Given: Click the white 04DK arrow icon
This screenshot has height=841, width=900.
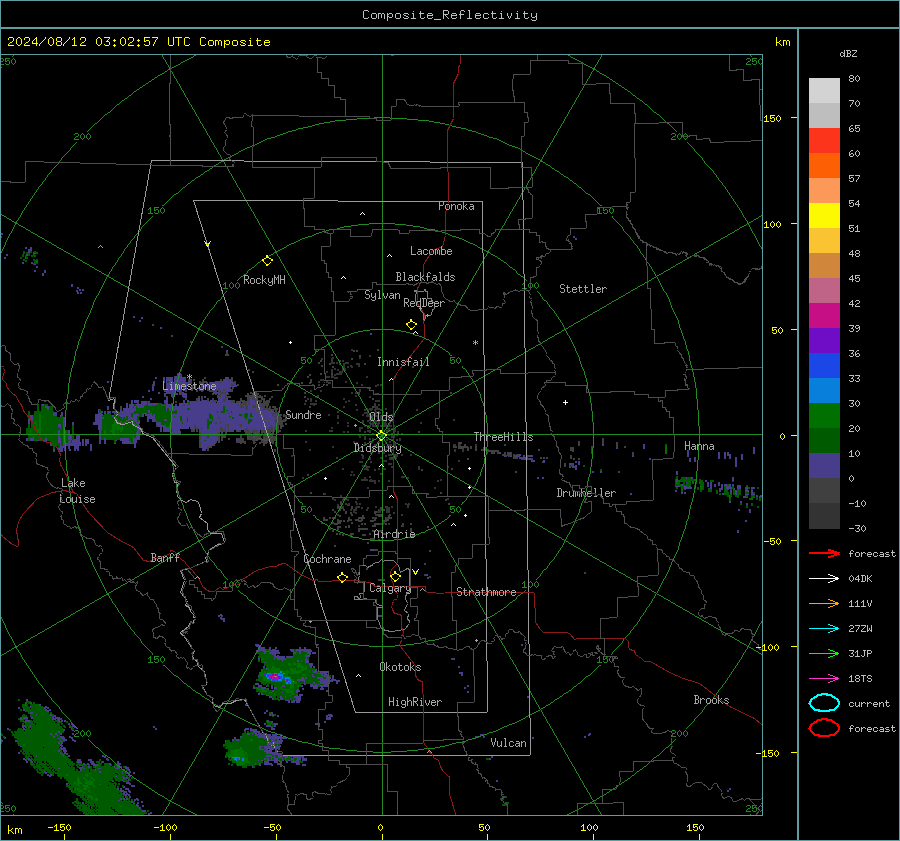Looking at the screenshot, I should pyautogui.click(x=824, y=578).
